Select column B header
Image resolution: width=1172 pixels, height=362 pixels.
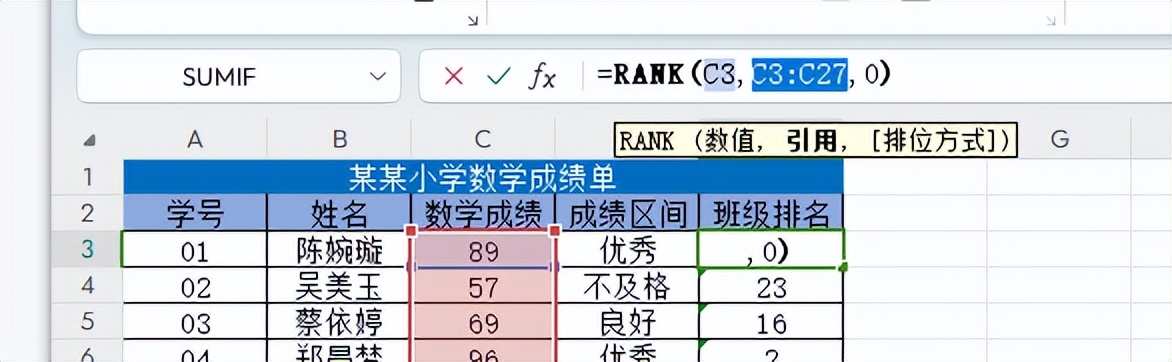(x=339, y=139)
